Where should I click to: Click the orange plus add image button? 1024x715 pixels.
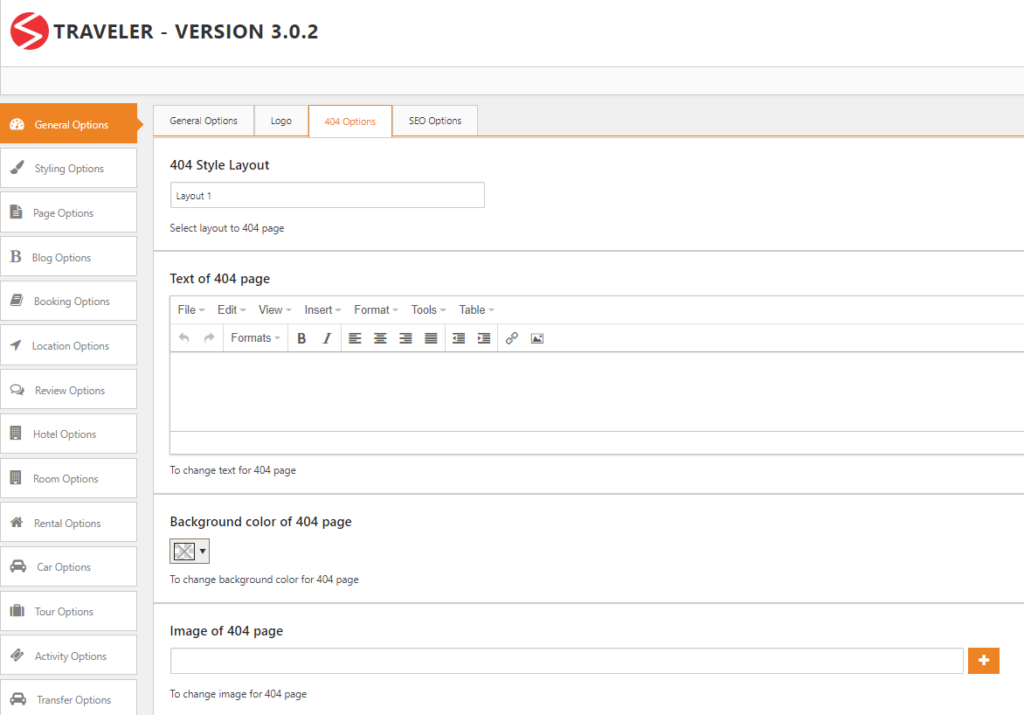tap(983, 661)
